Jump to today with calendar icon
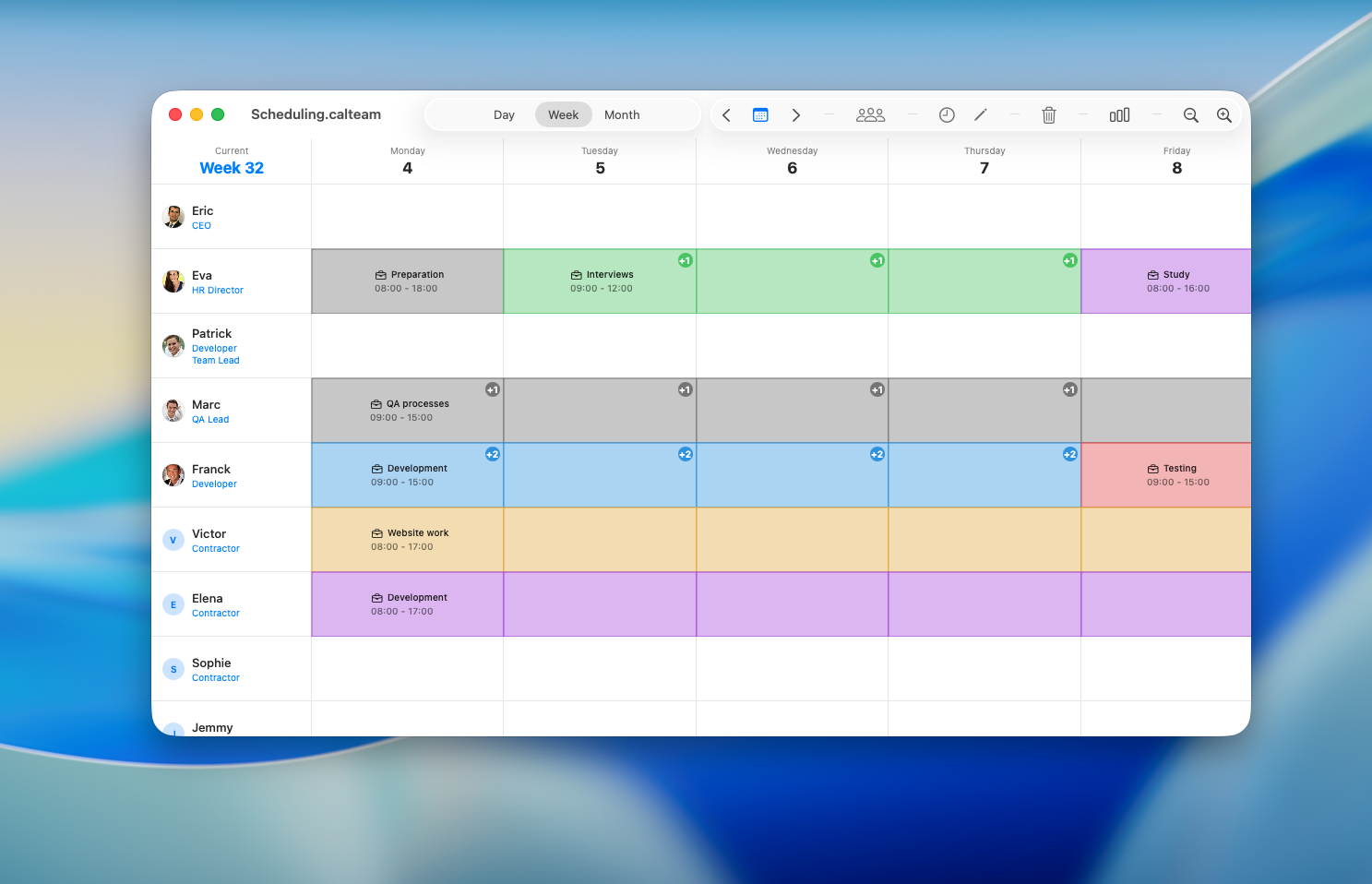Viewport: 1372px width, 884px height. pyautogui.click(x=760, y=115)
